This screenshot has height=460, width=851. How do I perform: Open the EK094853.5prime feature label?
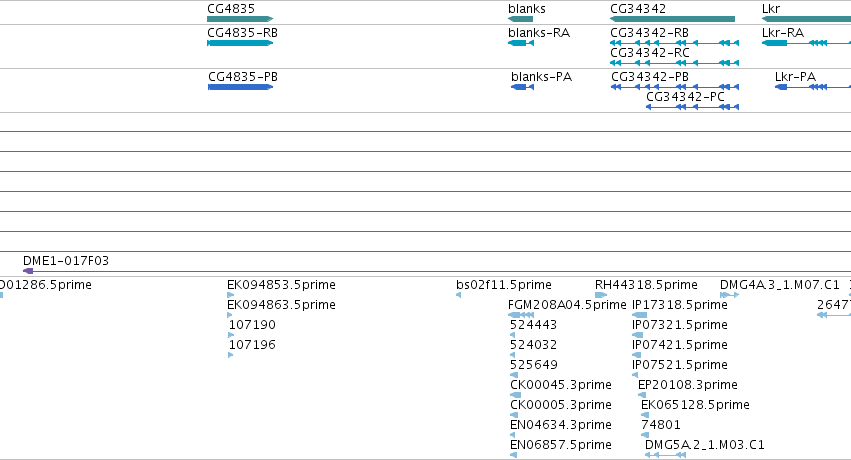tap(281, 285)
